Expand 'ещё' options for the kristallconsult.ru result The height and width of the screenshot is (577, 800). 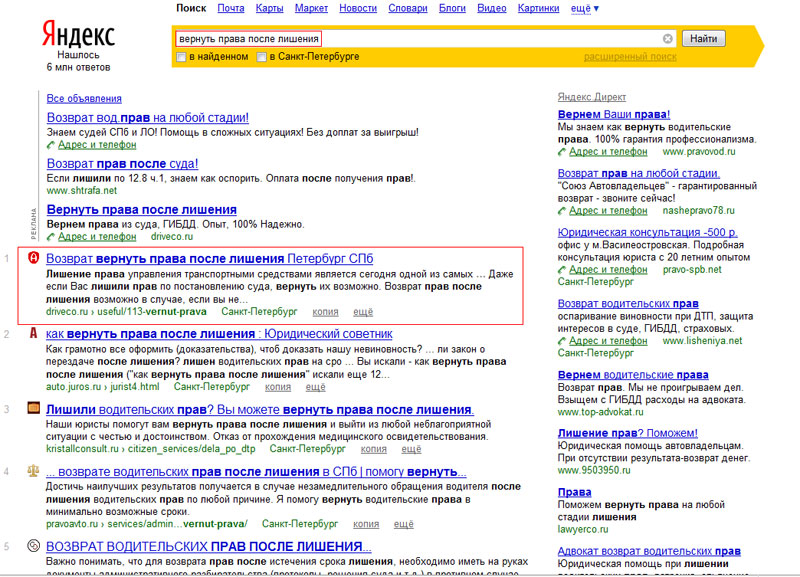(x=411, y=449)
